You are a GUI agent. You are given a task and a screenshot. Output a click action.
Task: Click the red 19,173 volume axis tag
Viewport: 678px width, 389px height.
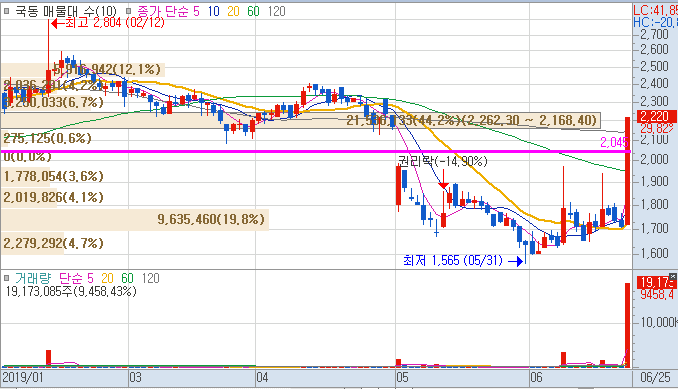coord(657,283)
